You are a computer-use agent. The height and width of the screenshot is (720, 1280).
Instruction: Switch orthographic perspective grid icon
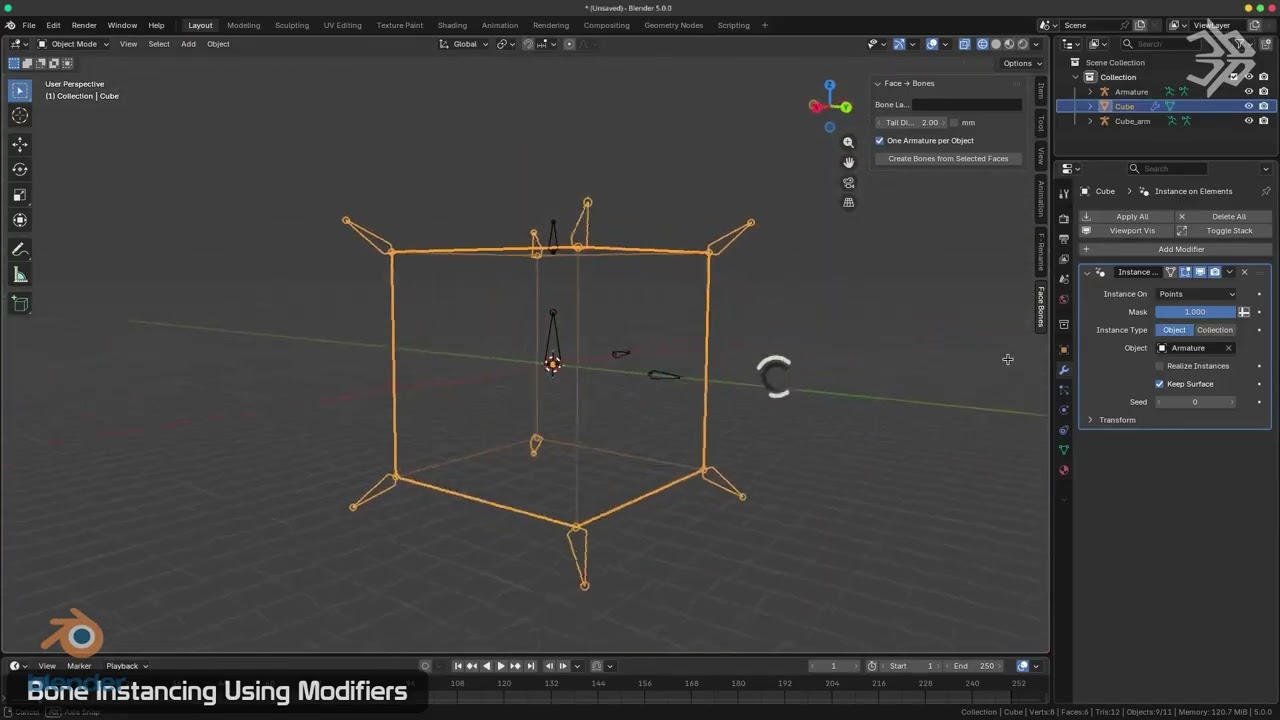pyautogui.click(x=849, y=202)
